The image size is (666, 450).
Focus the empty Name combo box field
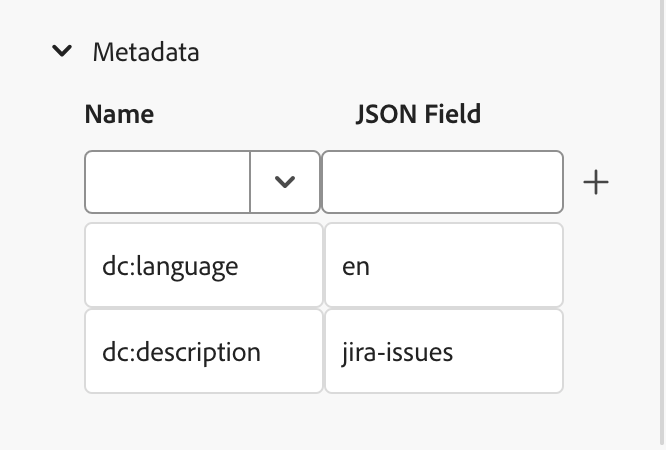(x=167, y=182)
